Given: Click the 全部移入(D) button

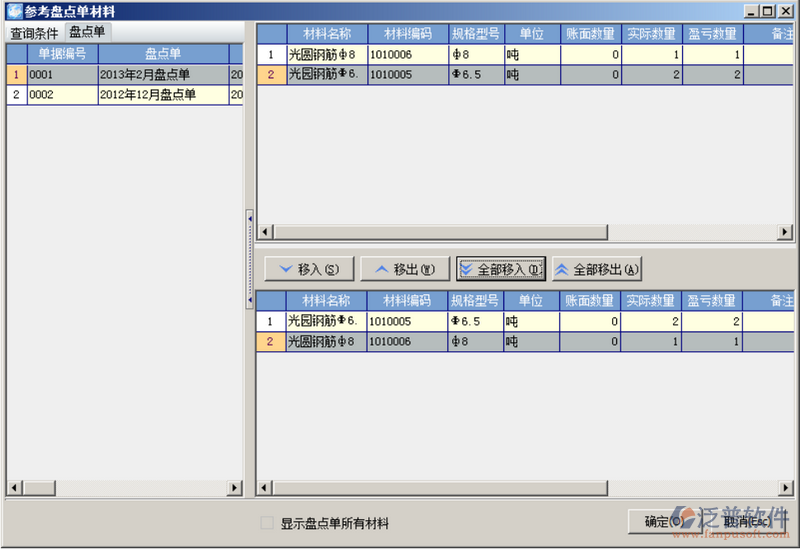Looking at the screenshot, I should coord(501,269).
